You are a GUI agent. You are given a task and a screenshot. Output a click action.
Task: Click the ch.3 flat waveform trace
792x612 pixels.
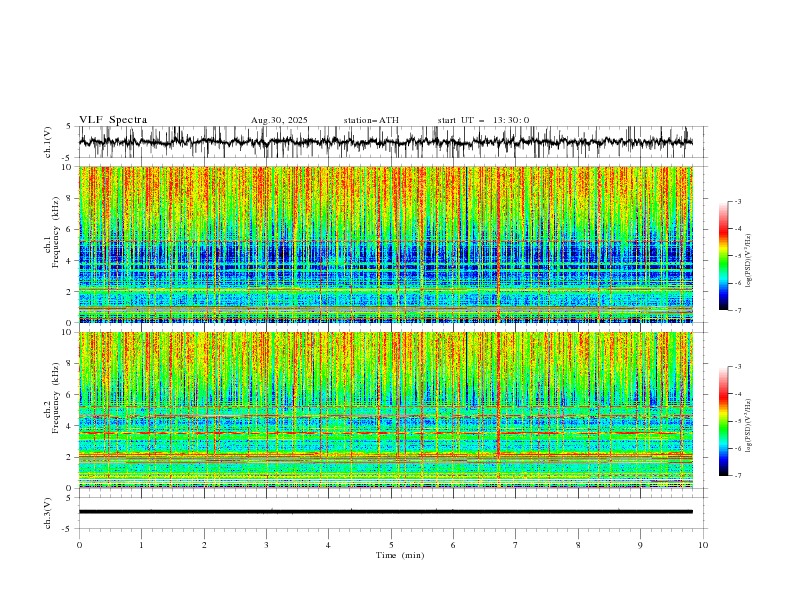pos(386,512)
